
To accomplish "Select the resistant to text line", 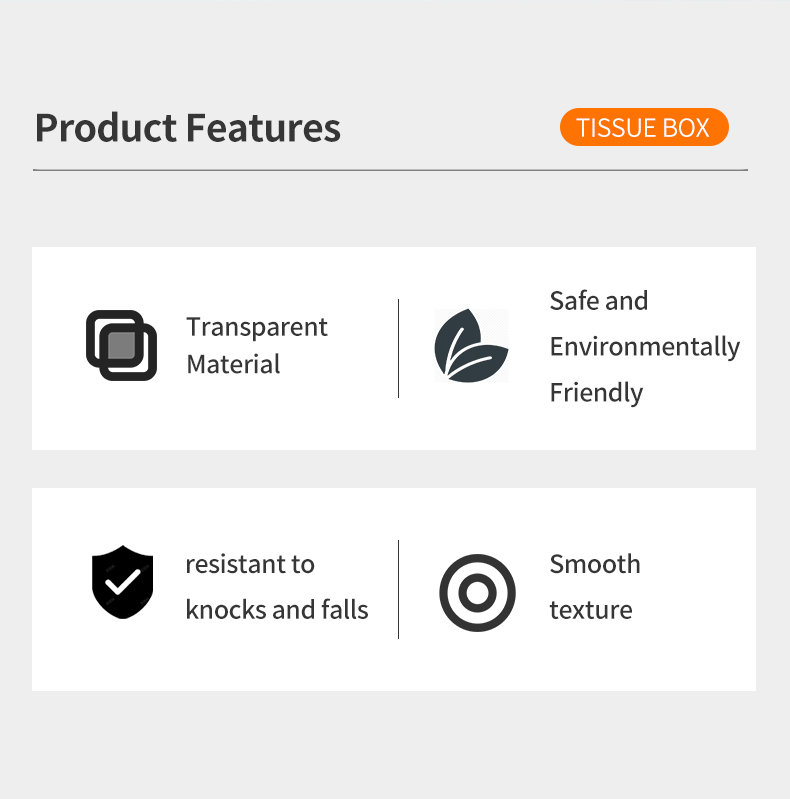I will tap(250, 564).
